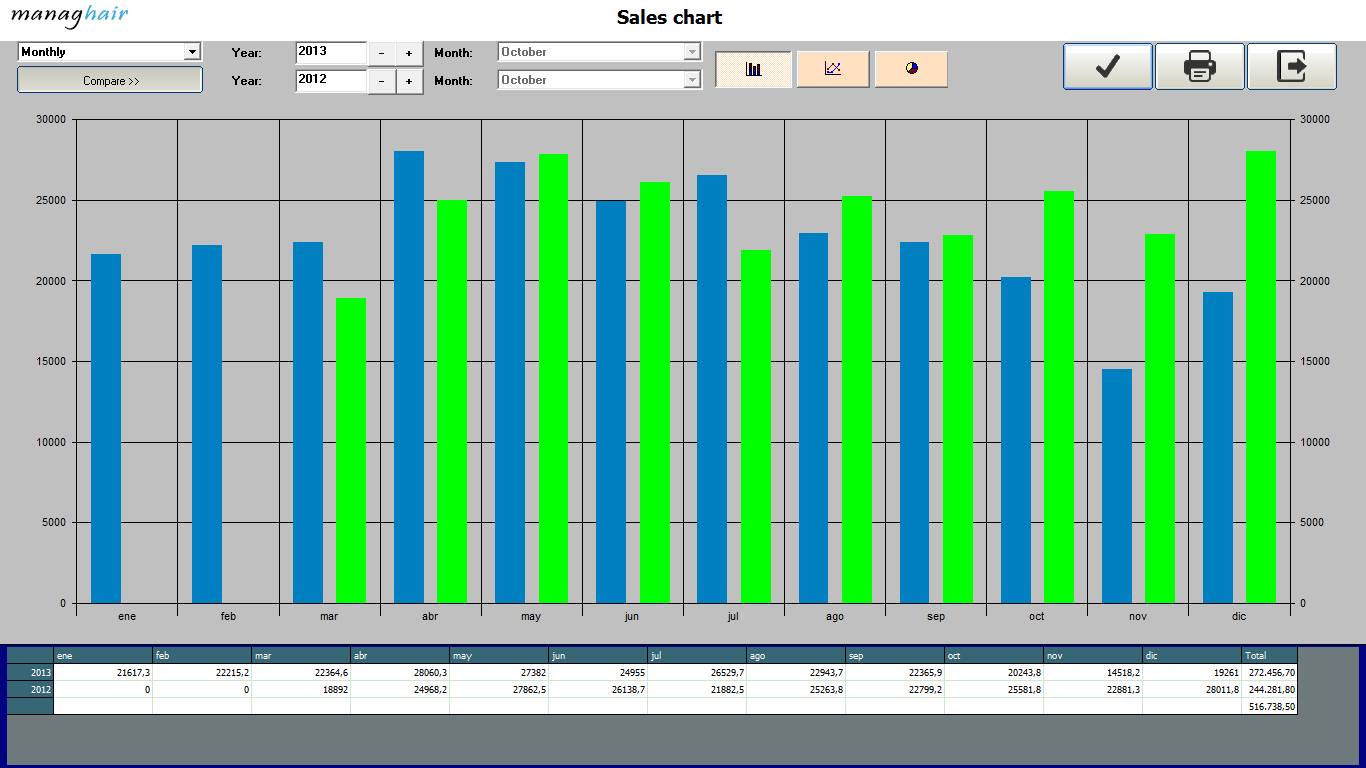Decrease the 2013 year value
Image resolution: width=1366 pixels, height=768 pixels.
point(382,53)
